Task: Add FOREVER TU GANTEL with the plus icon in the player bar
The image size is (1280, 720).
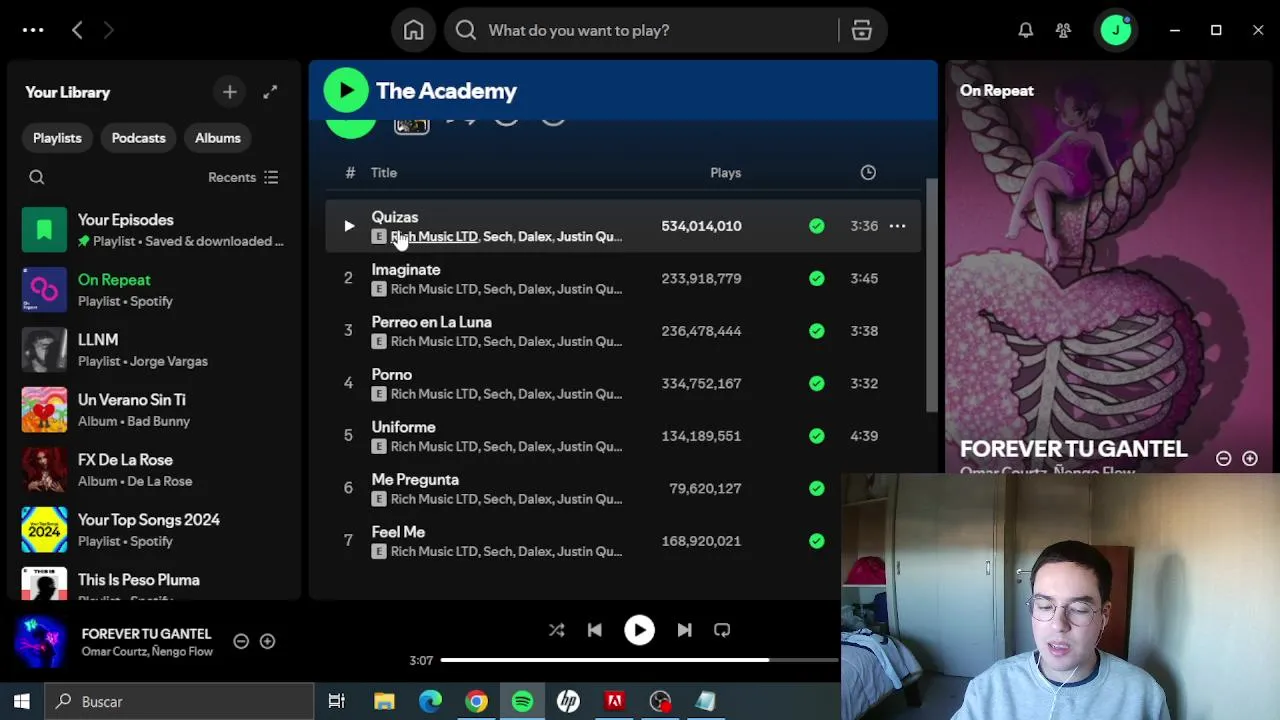Action: 267,642
